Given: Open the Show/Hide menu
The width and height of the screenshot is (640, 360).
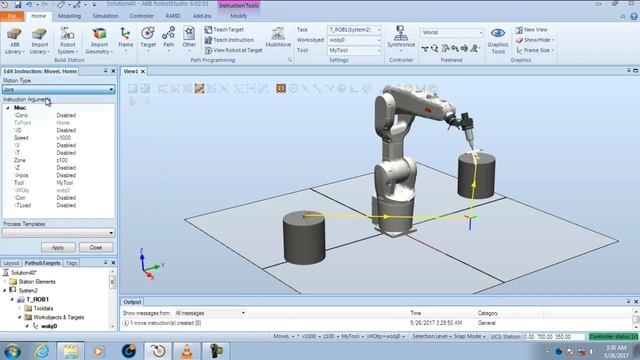Looking at the screenshot, I should pos(535,40).
